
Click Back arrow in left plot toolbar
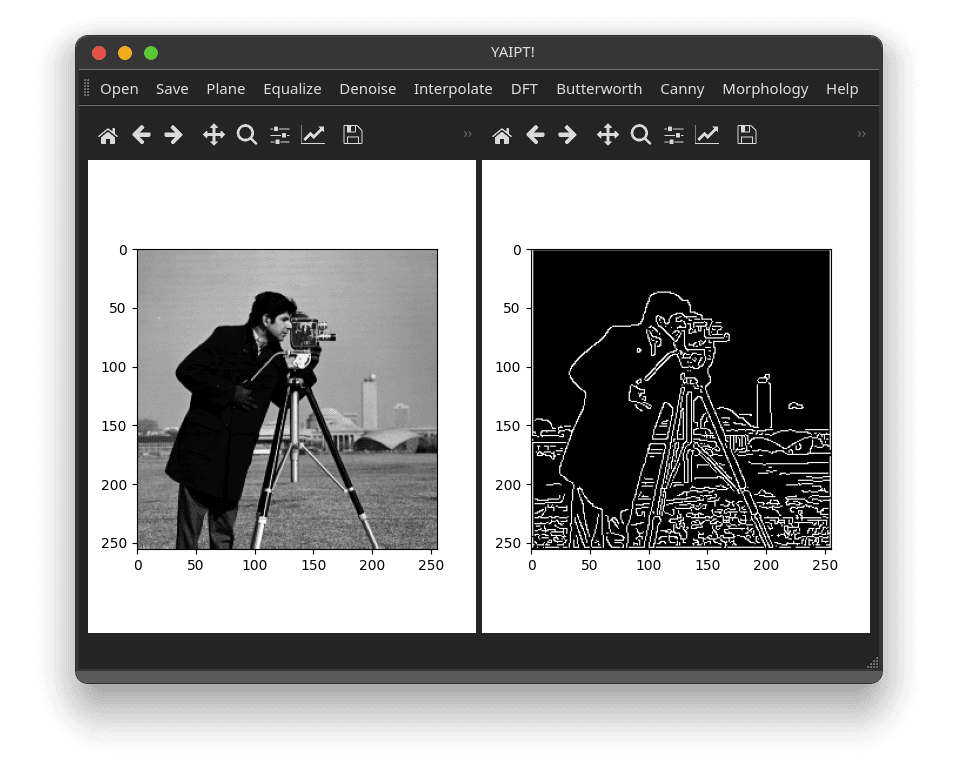point(141,135)
